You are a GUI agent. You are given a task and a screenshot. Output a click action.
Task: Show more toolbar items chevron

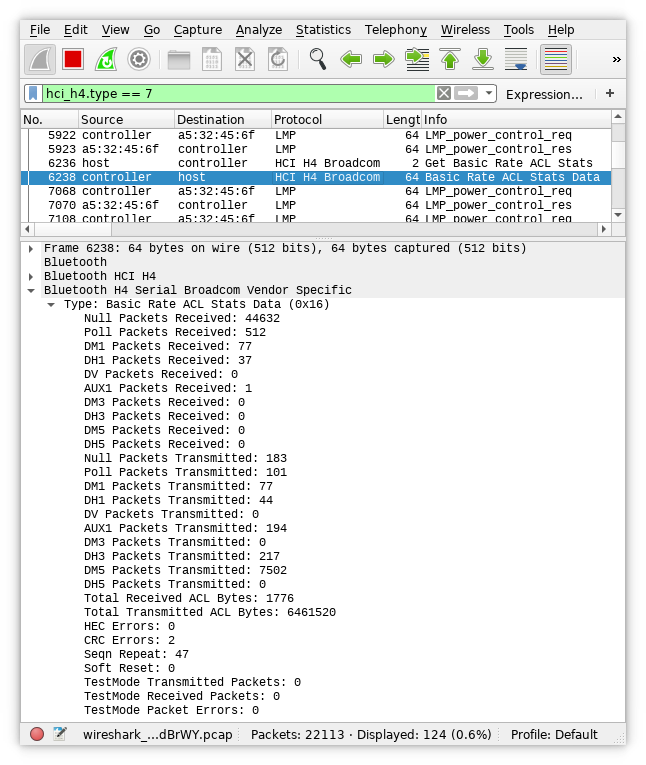[x=616, y=60]
